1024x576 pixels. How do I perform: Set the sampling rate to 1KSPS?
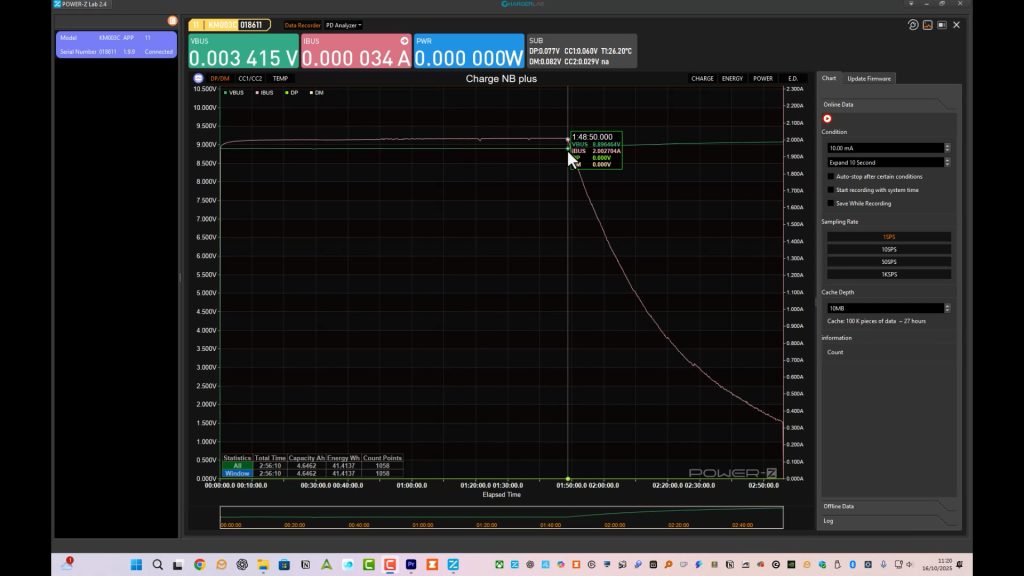pos(888,274)
